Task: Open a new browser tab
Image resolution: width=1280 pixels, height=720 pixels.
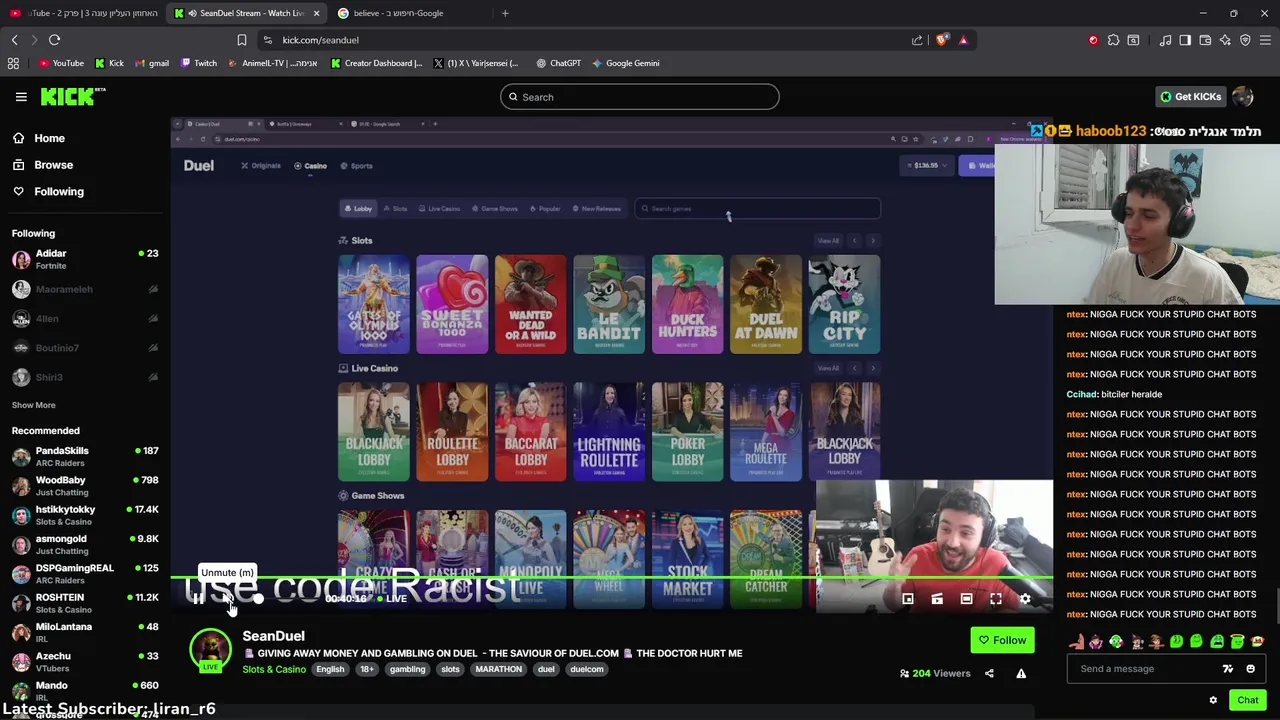Action: coord(505,13)
